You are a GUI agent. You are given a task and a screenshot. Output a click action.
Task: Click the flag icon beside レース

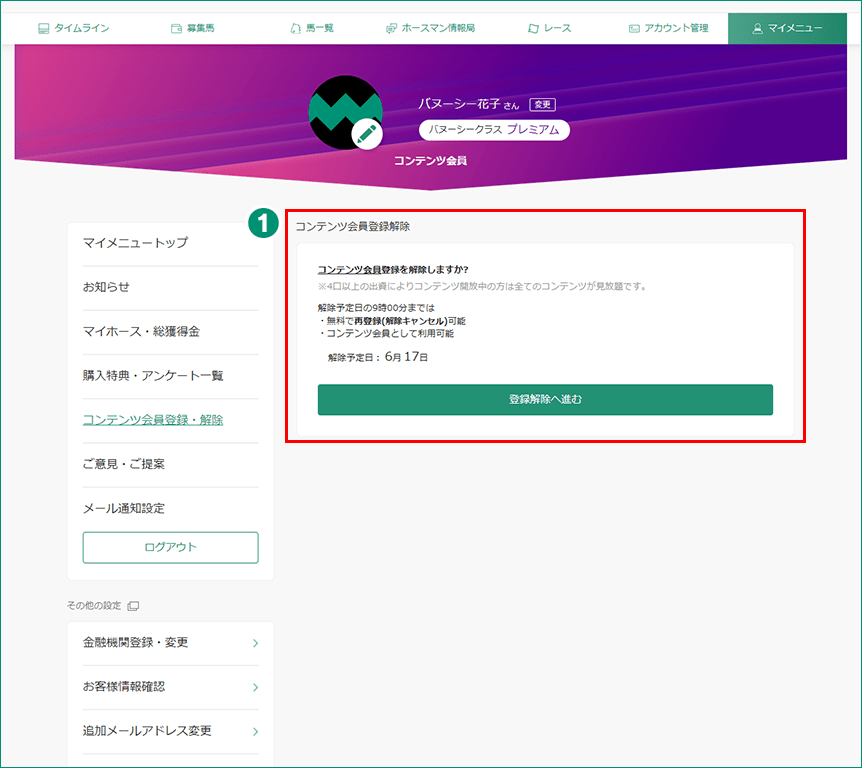click(533, 29)
